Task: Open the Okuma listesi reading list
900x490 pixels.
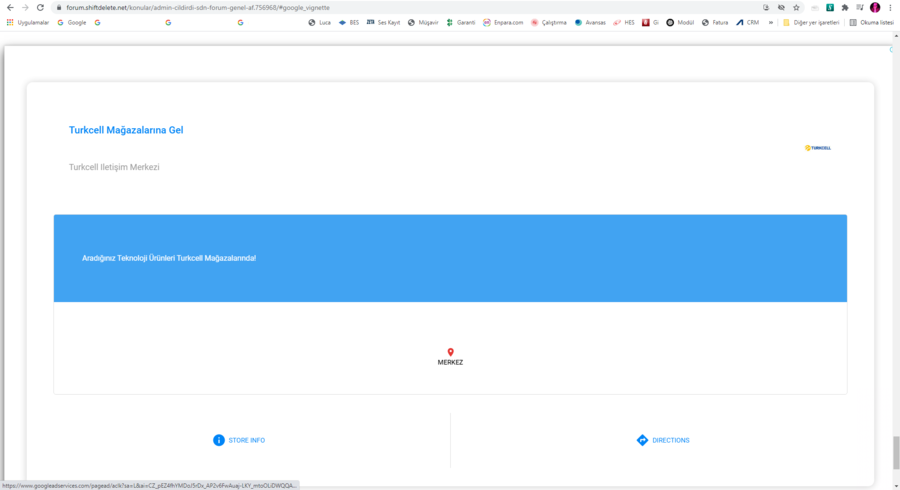Action: click(872, 22)
